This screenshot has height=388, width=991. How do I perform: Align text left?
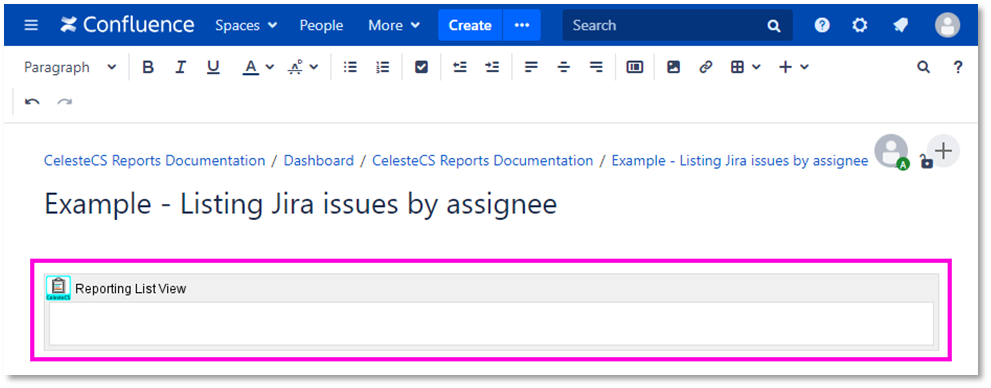[532, 67]
